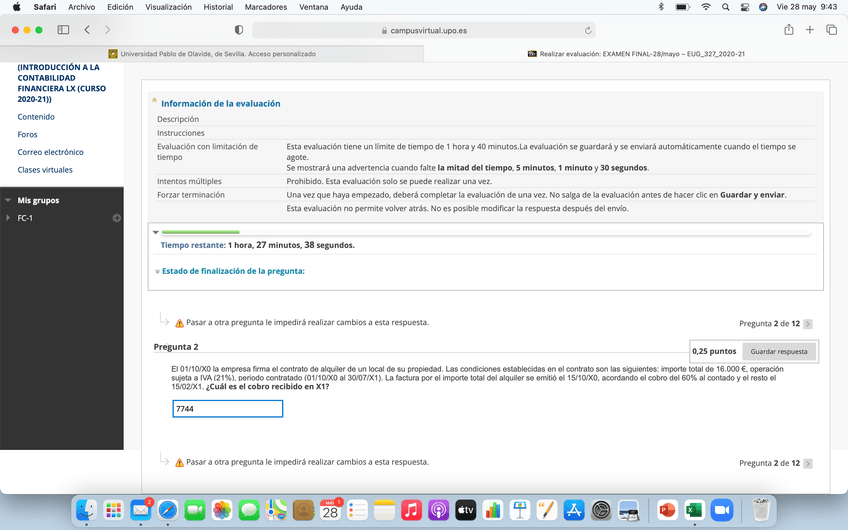Go to next question with bottom arrow

point(808,463)
